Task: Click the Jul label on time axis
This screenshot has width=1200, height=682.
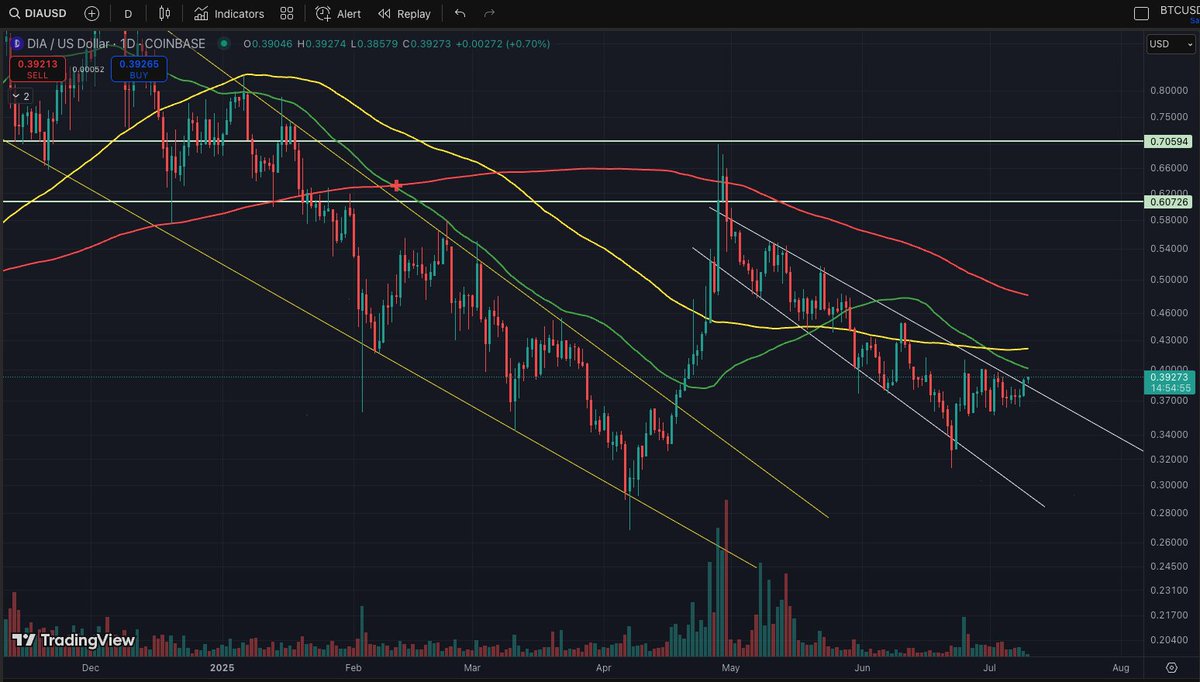Action: pyautogui.click(x=990, y=666)
